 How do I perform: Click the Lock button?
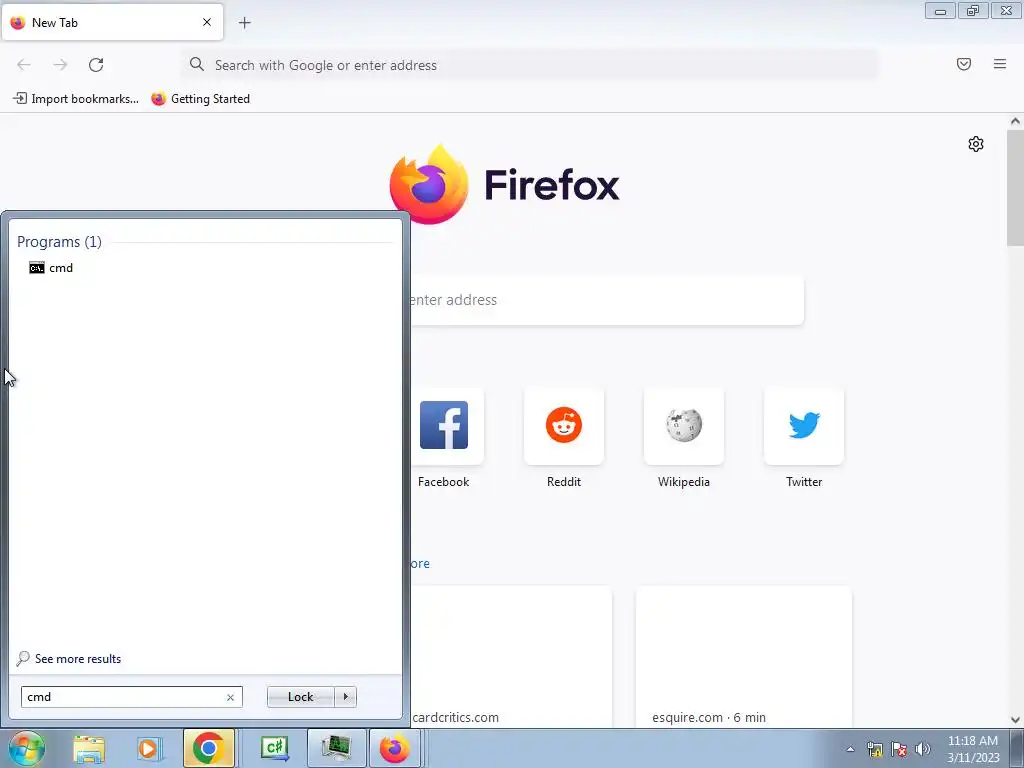tap(300, 697)
